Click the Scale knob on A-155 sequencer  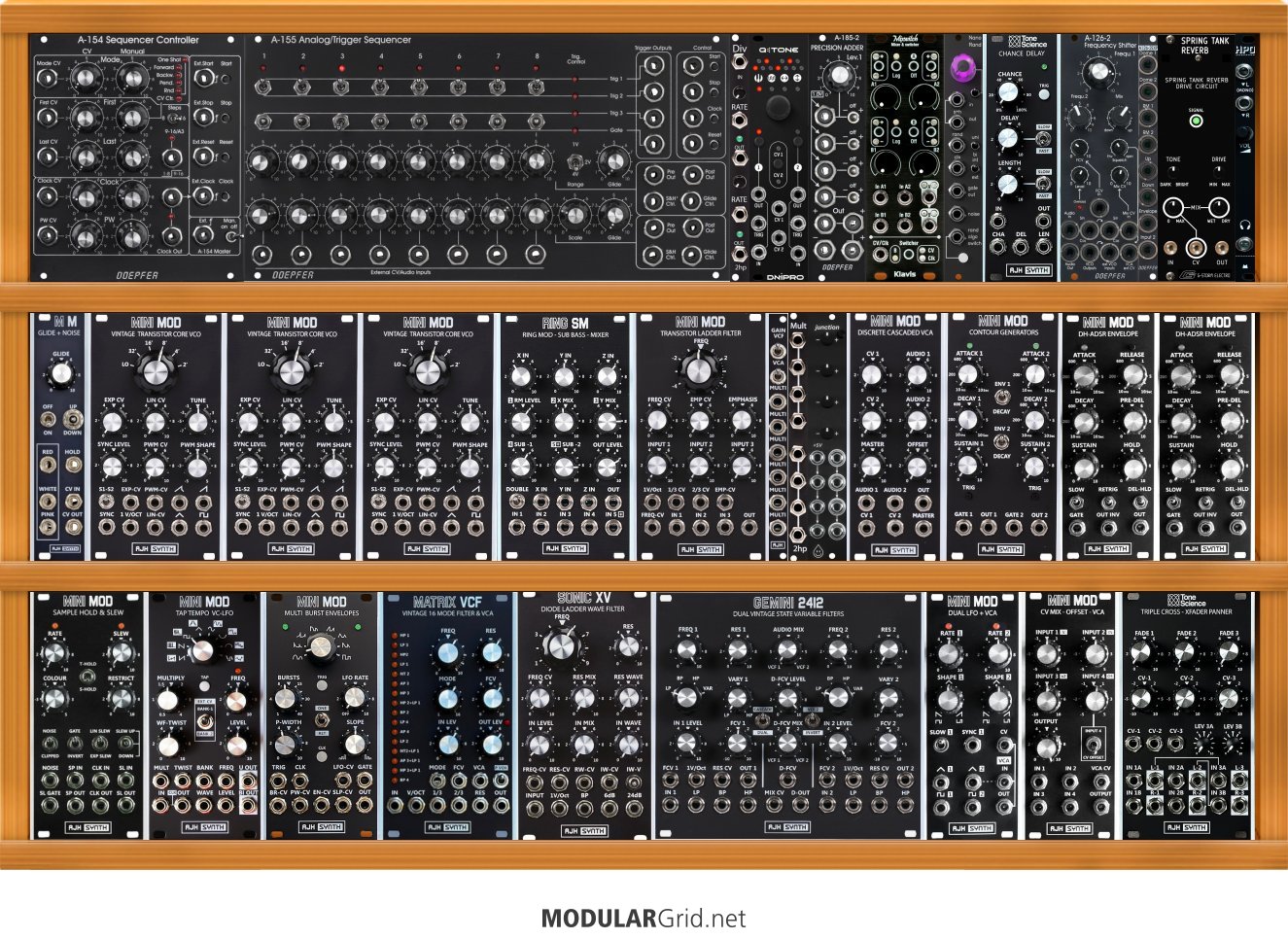[x=574, y=214]
